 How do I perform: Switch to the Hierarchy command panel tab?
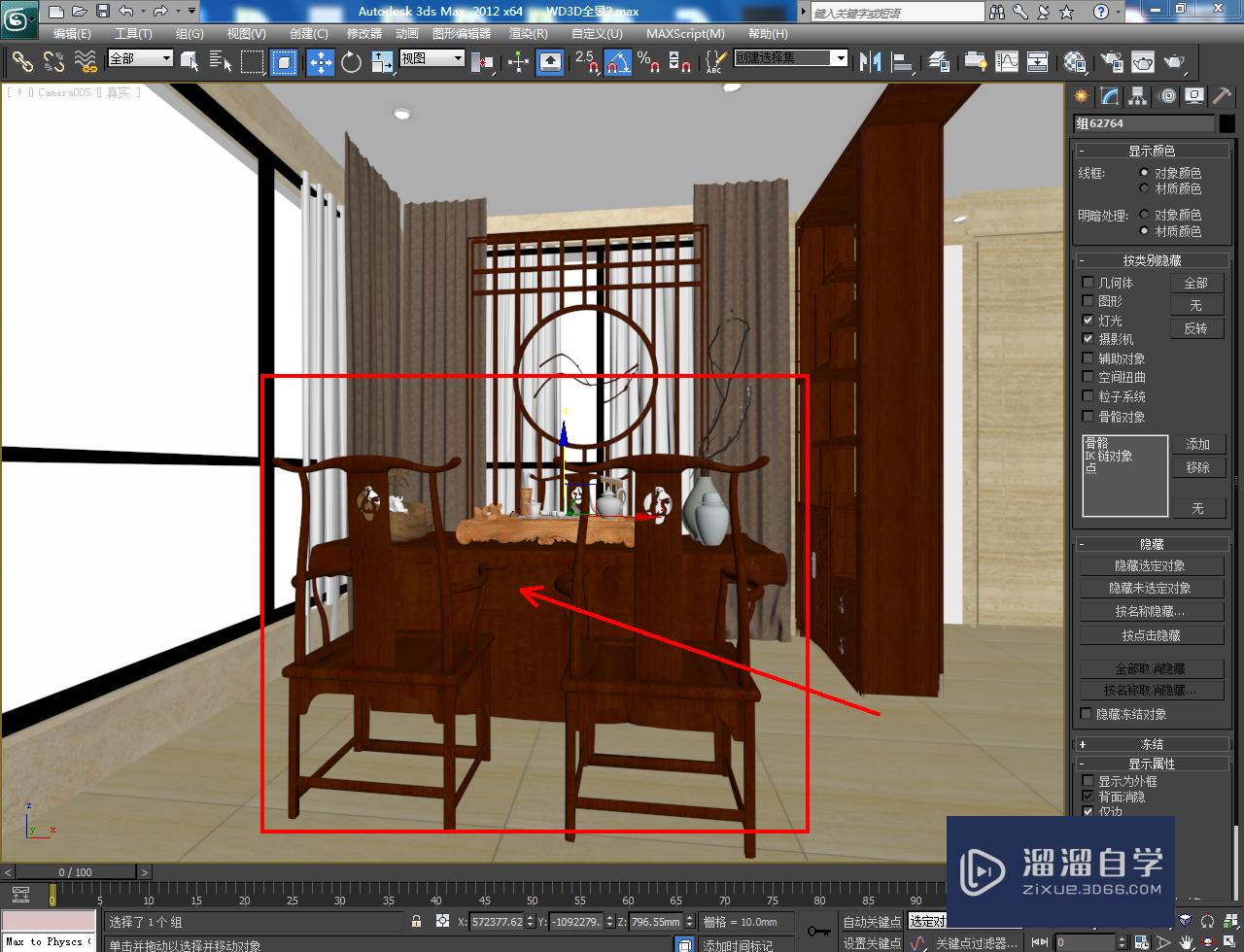click(1137, 96)
